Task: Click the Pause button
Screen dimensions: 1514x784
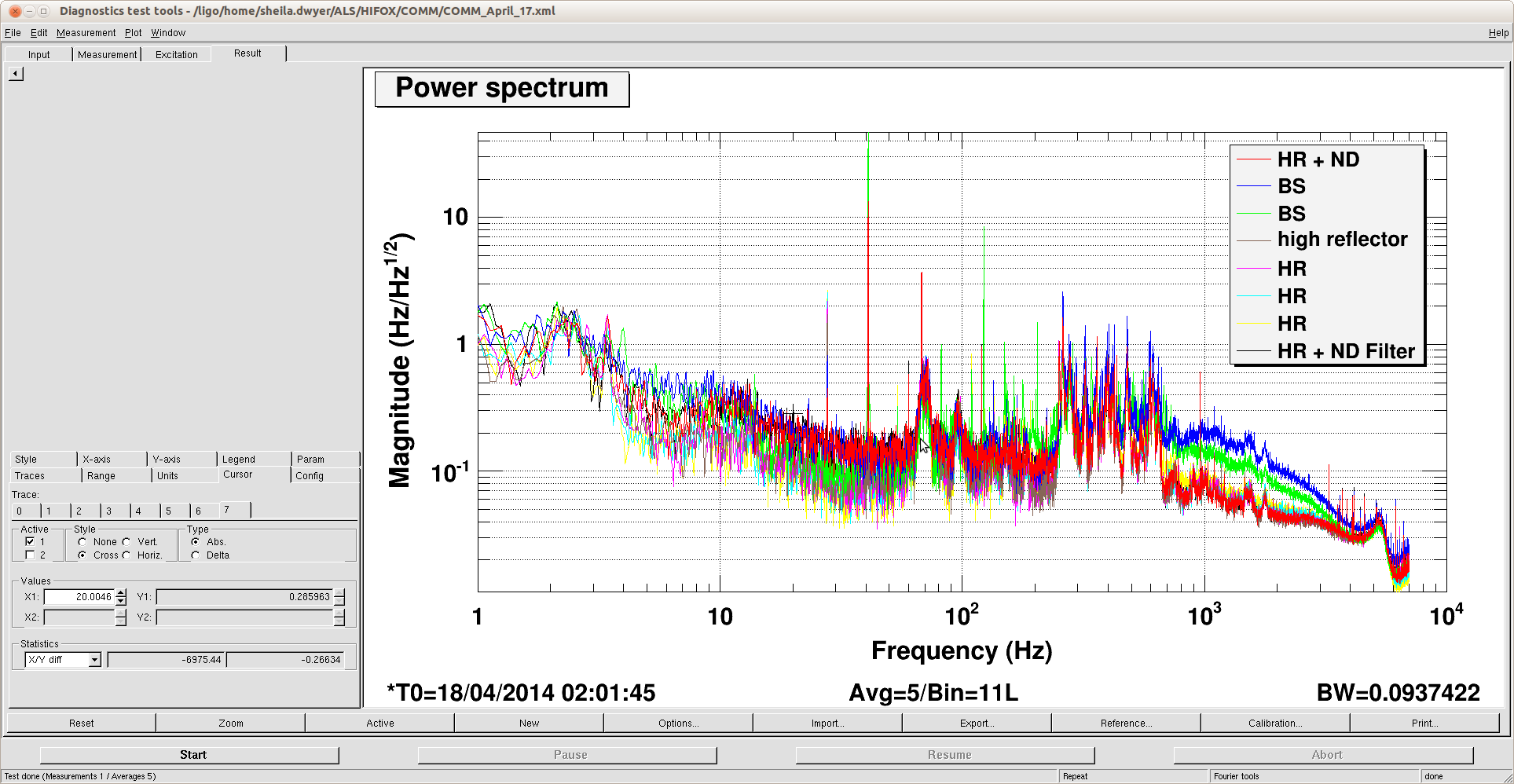Action: coord(568,755)
